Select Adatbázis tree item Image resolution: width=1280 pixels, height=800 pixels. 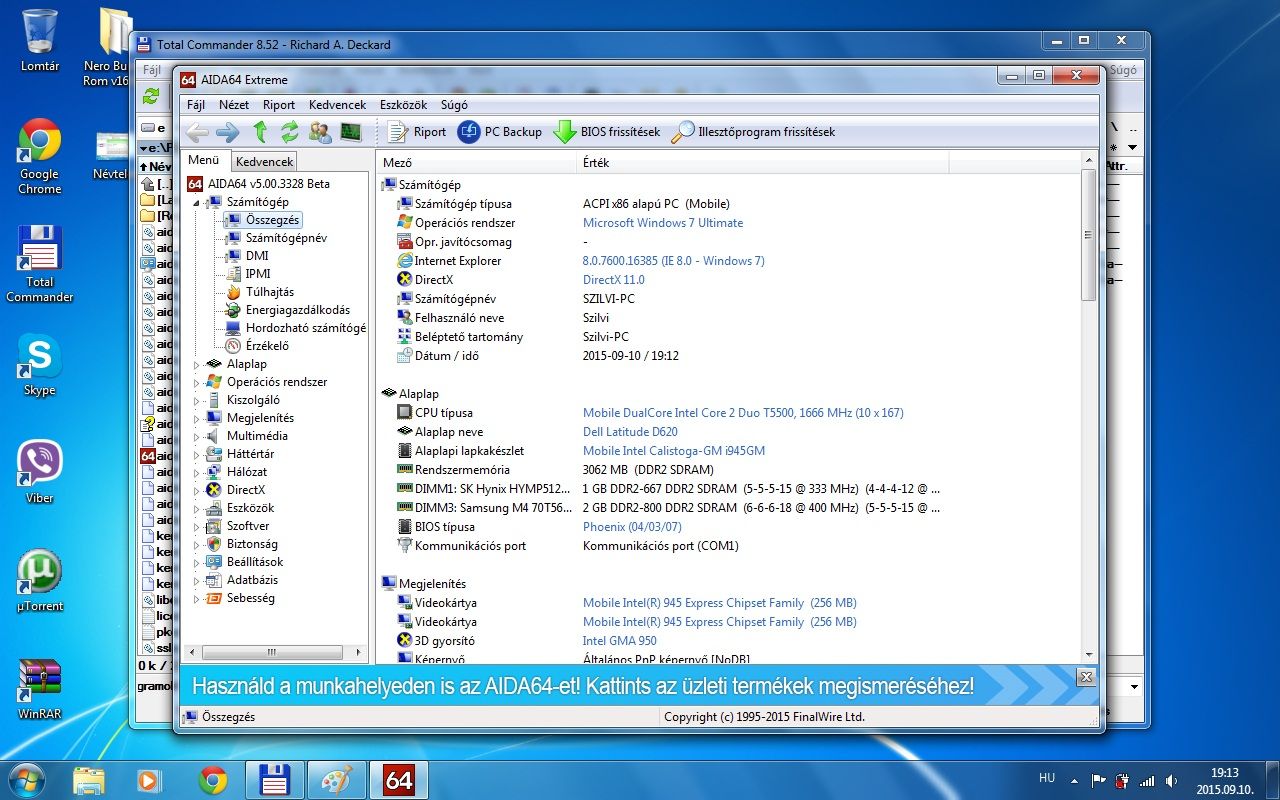(252, 580)
